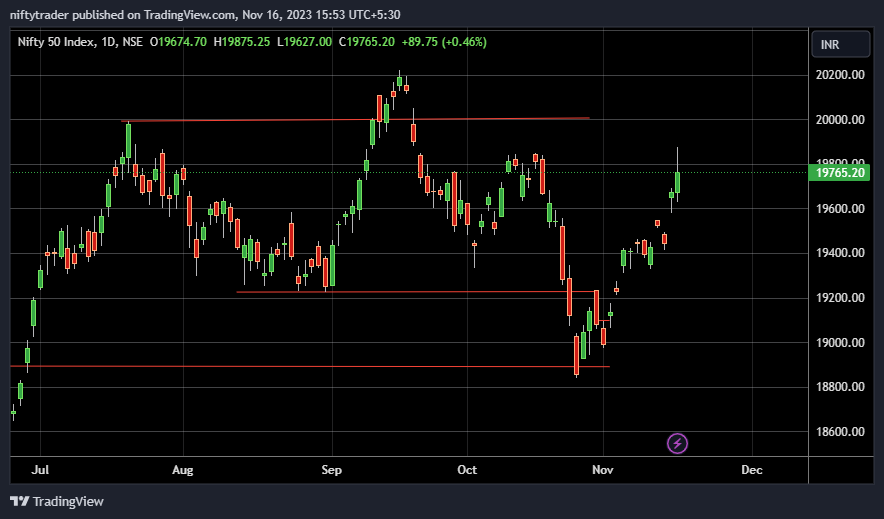
Task: Click the Nov label on time axis
Action: (x=603, y=469)
